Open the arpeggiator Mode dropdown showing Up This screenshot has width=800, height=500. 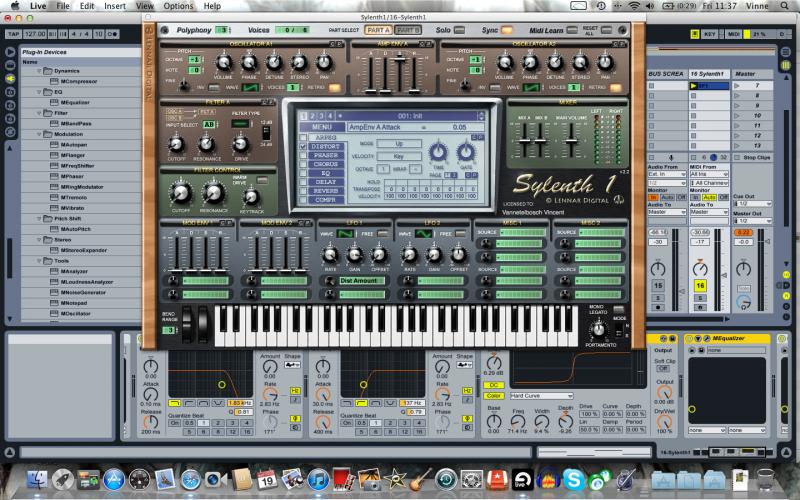click(398, 144)
